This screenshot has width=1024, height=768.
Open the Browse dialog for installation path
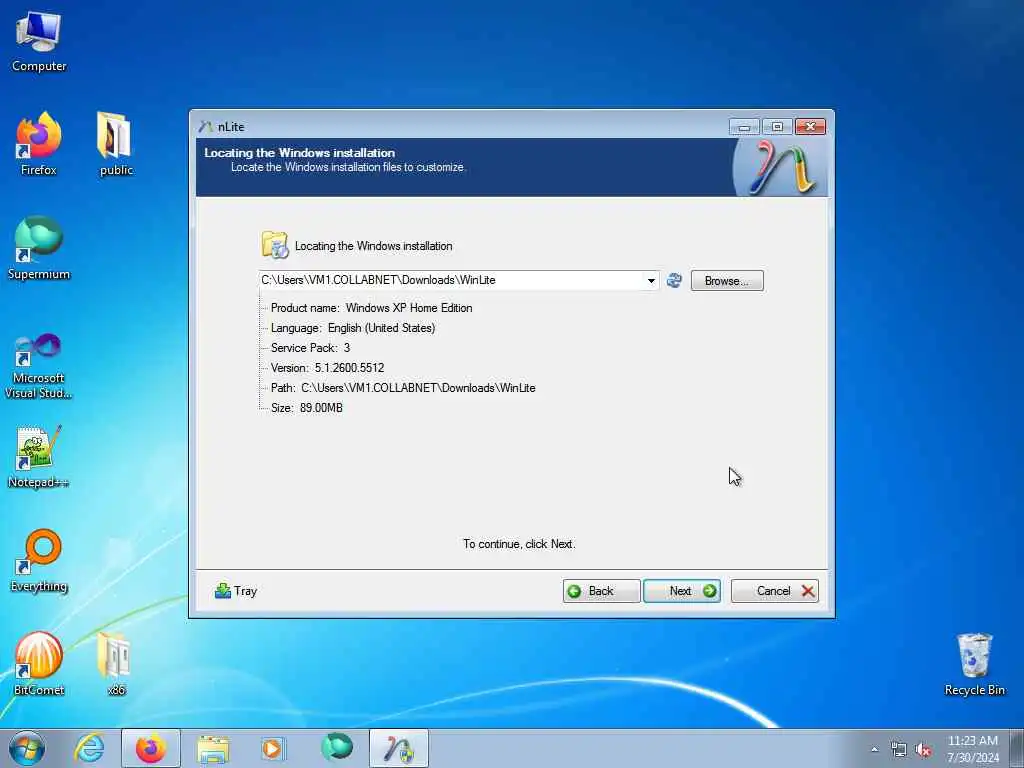tap(727, 281)
